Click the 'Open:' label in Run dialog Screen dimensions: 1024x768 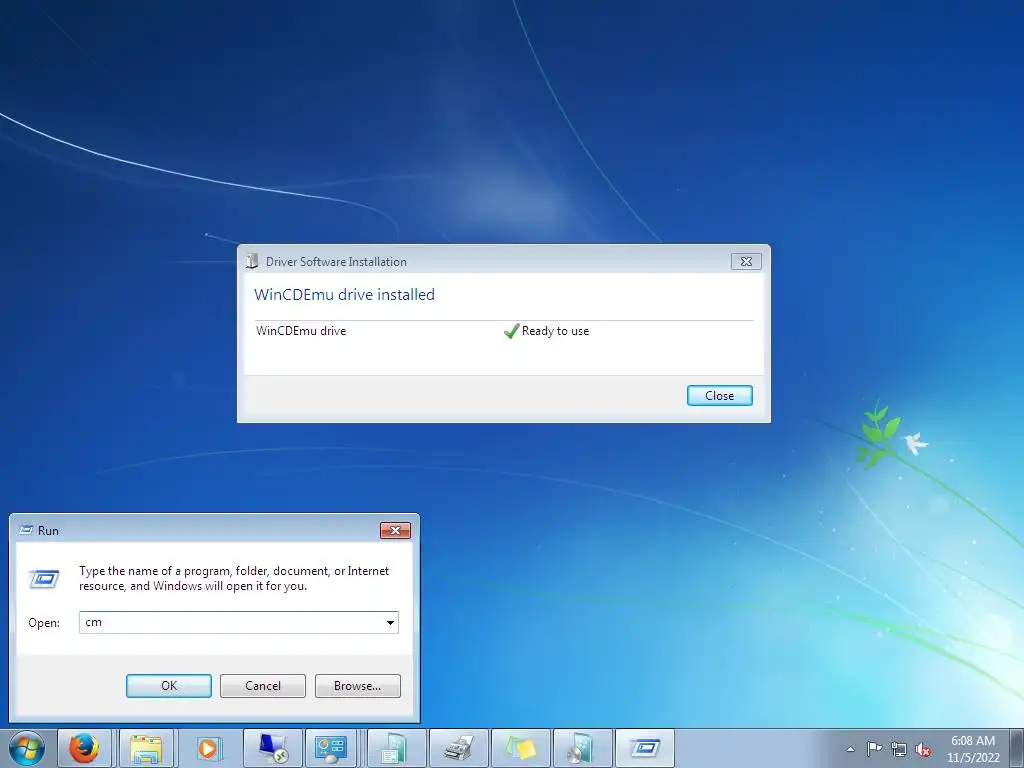(44, 623)
